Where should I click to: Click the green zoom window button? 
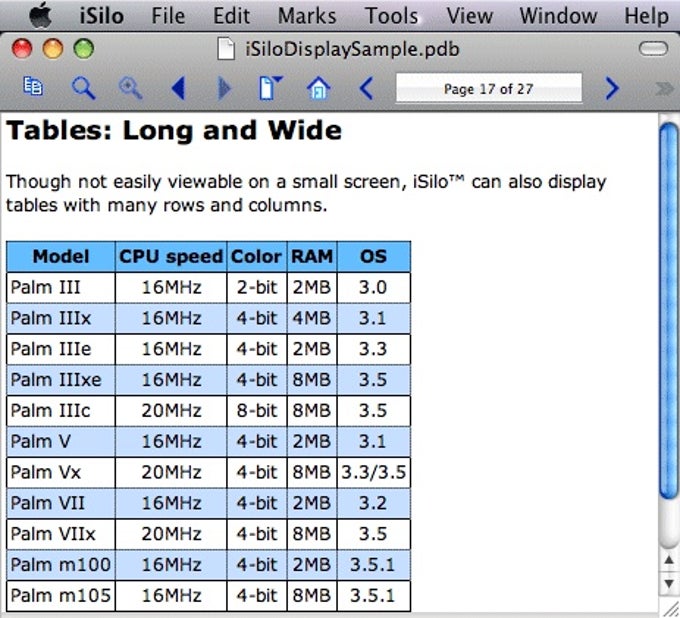(x=83, y=49)
